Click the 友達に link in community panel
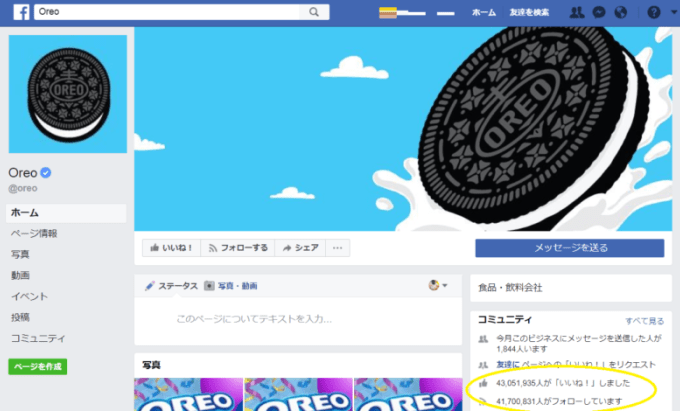 [x=507, y=365]
